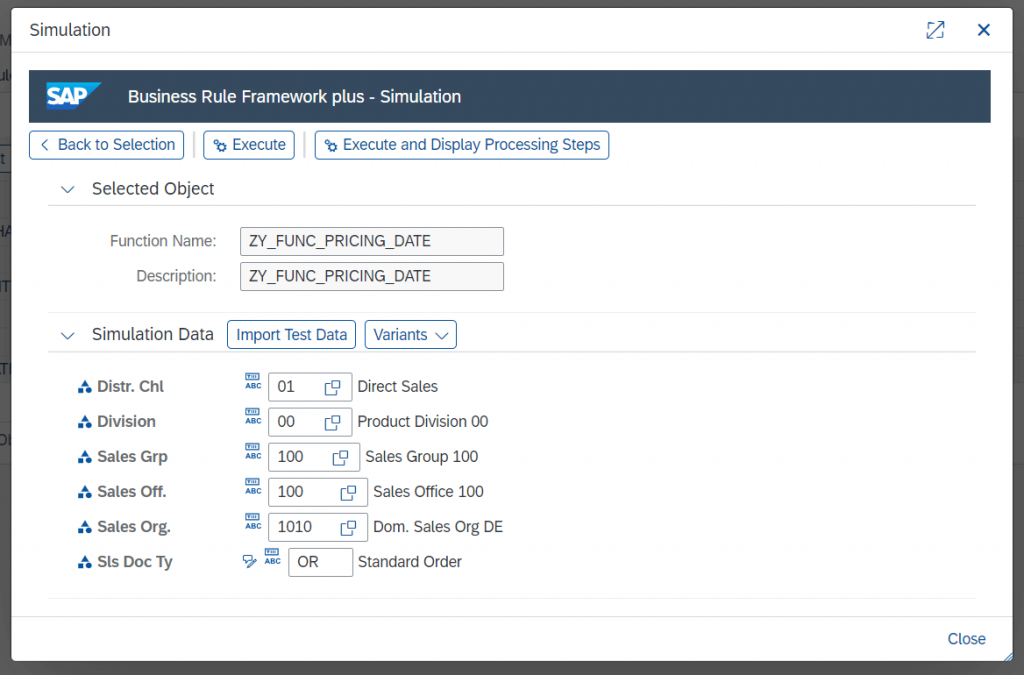
Task: Click the 'Sls Doc Ty' field label
Action: [x=135, y=562]
